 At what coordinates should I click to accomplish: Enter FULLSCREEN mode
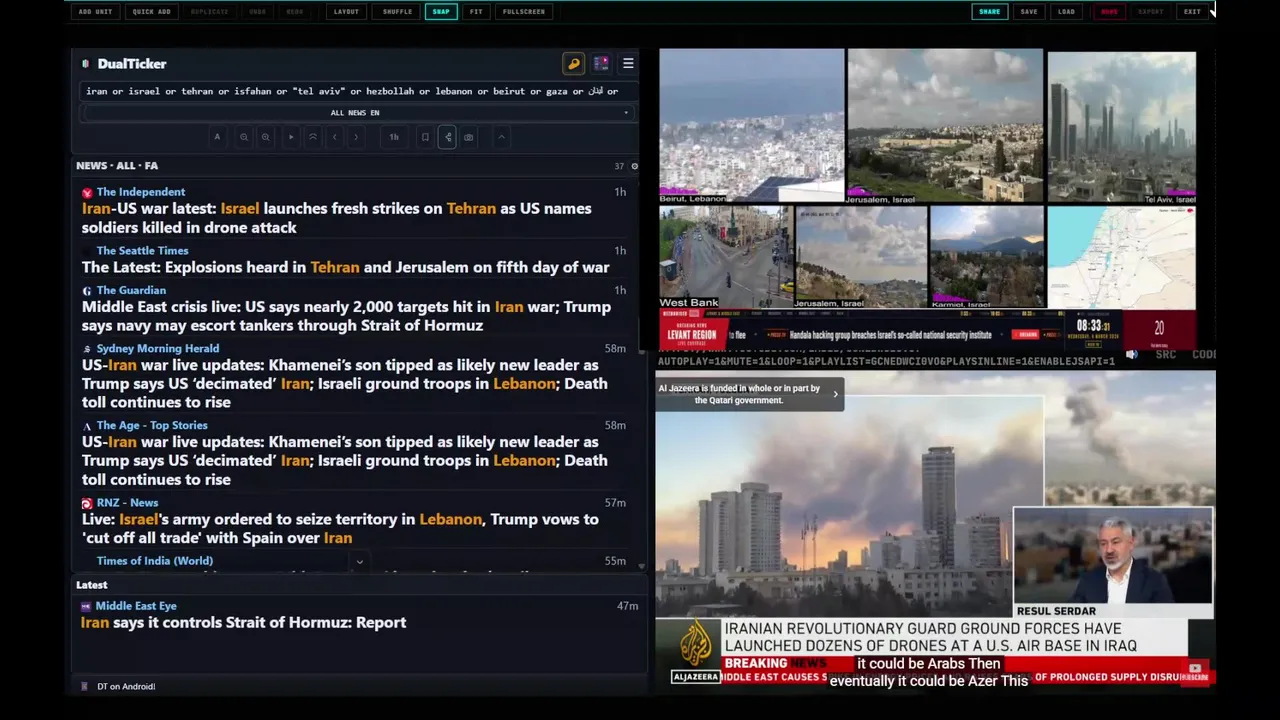[524, 12]
